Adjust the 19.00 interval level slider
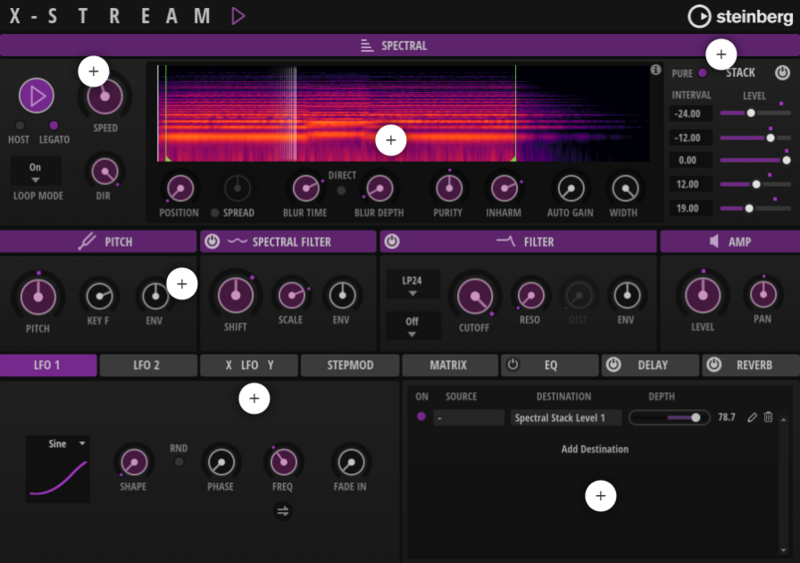Viewport: 800px width, 563px height. point(755,208)
